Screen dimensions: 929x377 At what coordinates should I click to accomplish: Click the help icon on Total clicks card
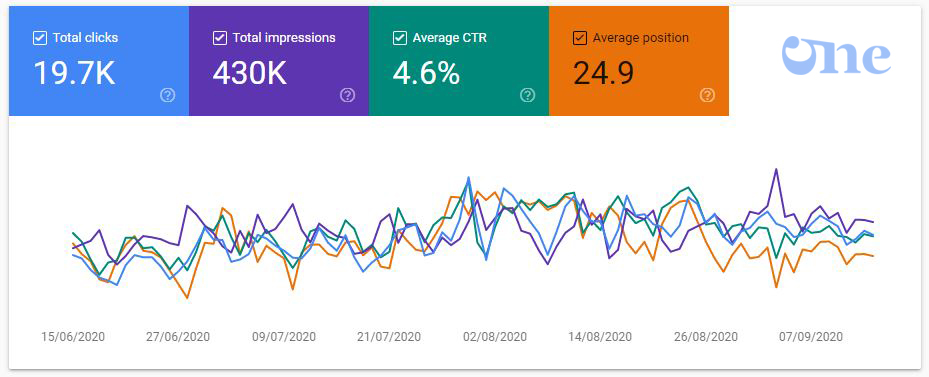tap(168, 95)
